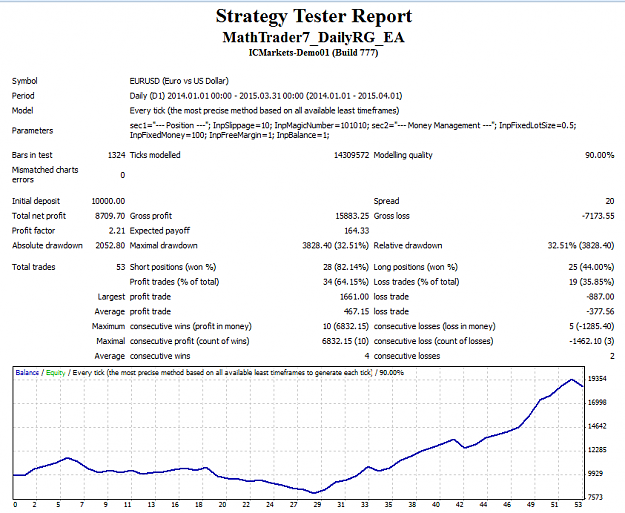Click the 'Model' label
625x513 pixels.
coord(22,110)
